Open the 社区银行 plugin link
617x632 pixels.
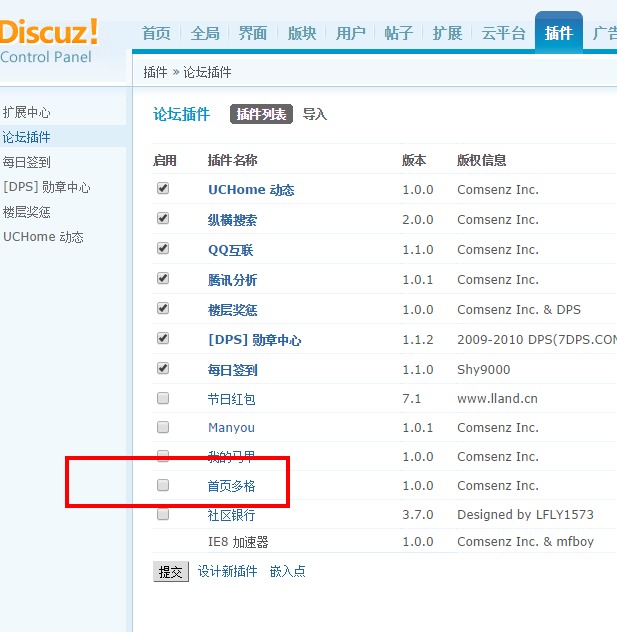tap(231, 515)
